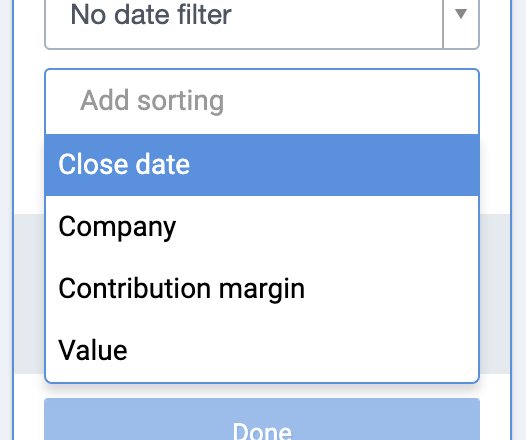Pick Contribution margin sorting option

262,289
